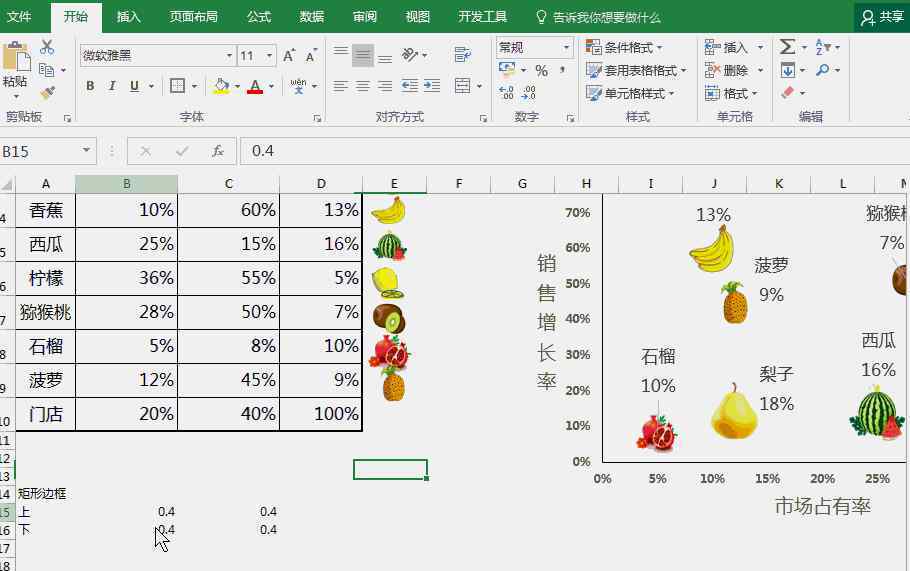
Task: Select the Format Painter brush
Action: 47,93
